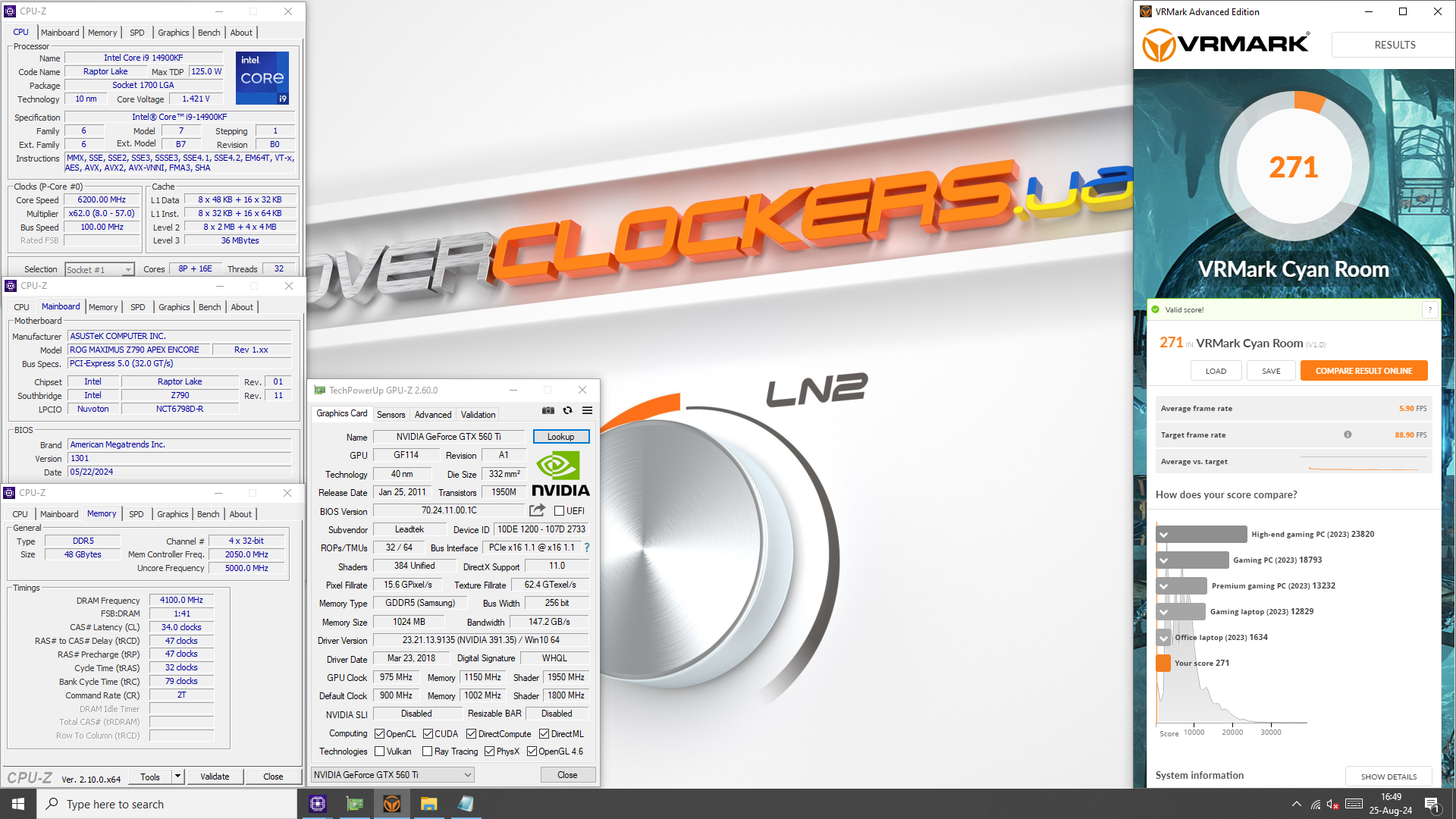Switch to the Advanced tab in GPU-Z
Screen dimensions: 1456x819
point(433,415)
